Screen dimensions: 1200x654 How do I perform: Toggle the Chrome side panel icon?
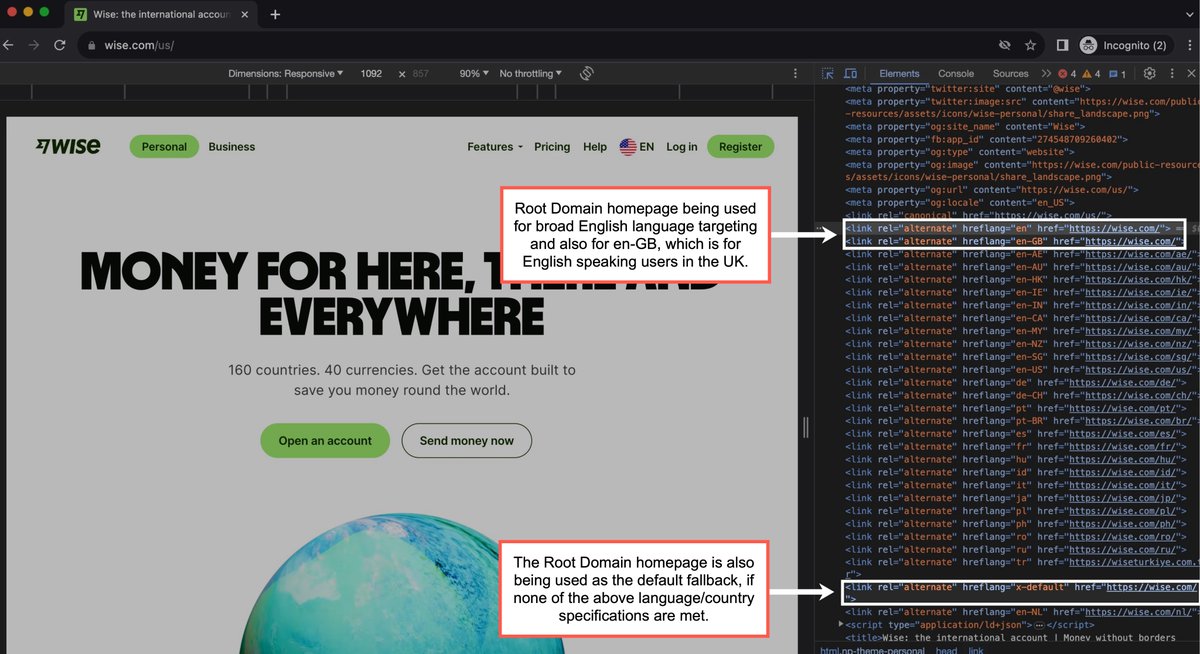(x=1063, y=45)
